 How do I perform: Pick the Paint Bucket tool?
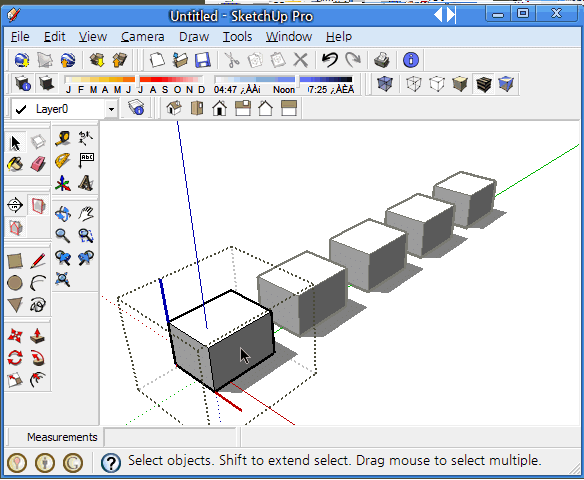pyautogui.click(x=15, y=164)
